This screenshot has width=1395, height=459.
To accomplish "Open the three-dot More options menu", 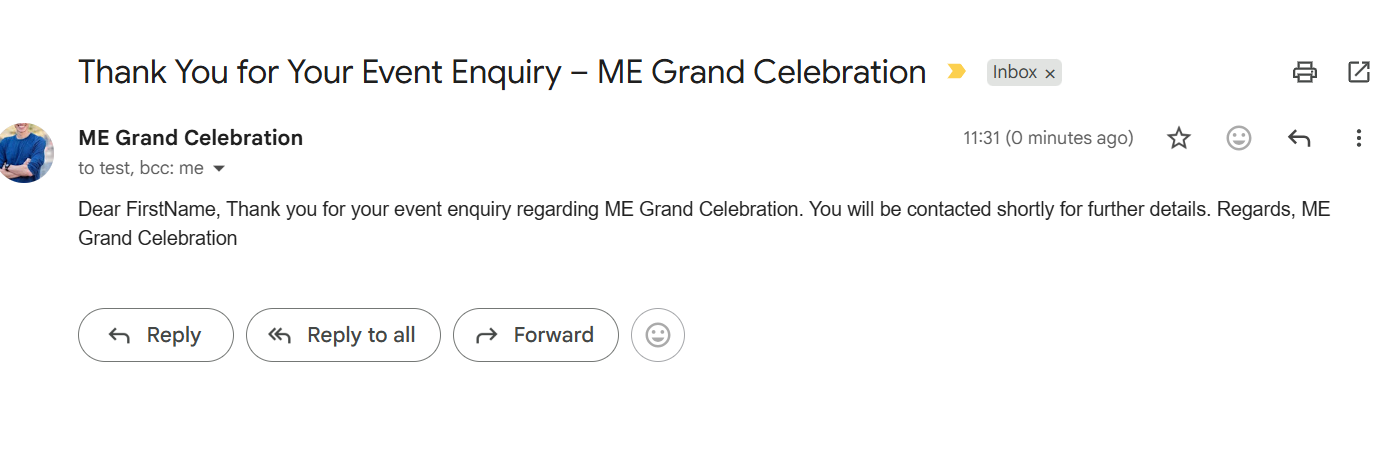I will click(x=1358, y=139).
